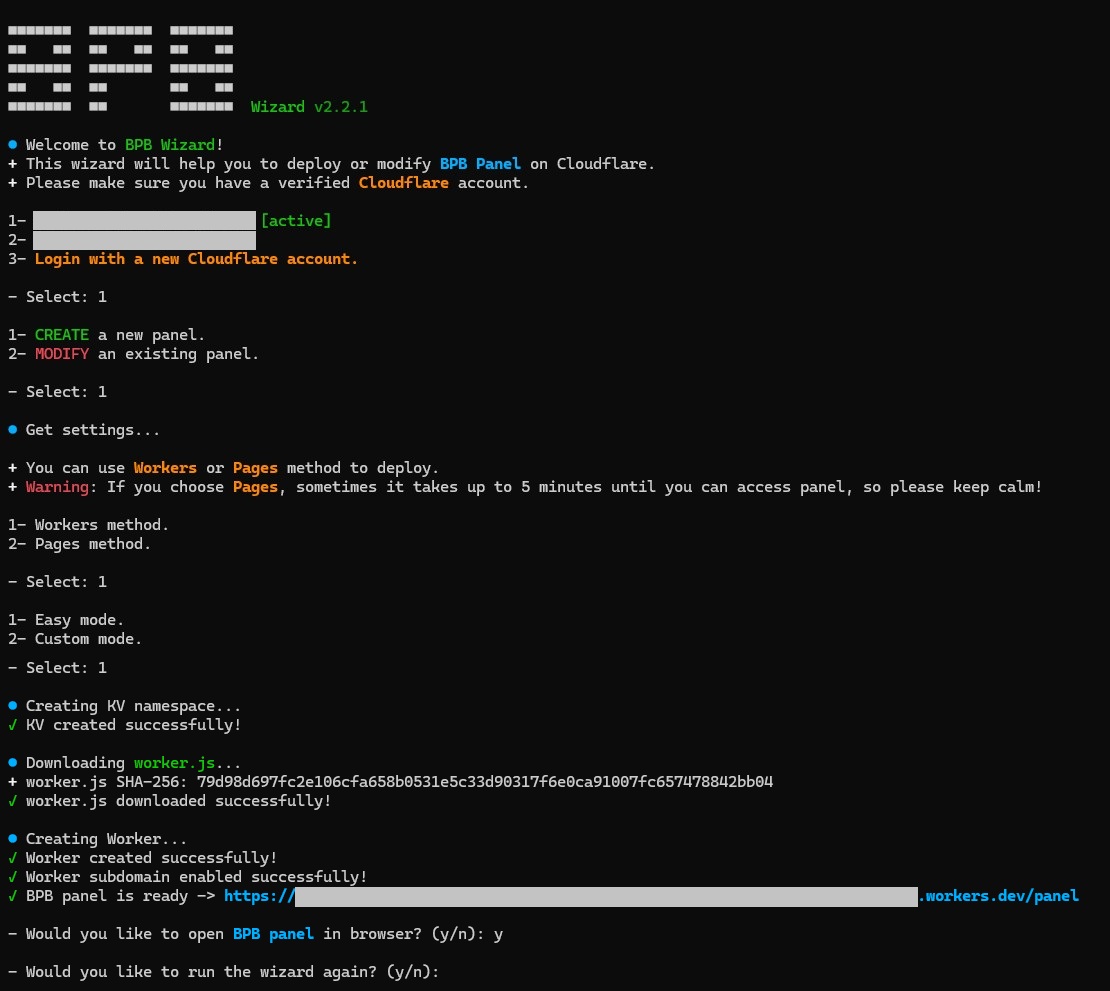Click 'Login with a new Cloudflare account.' option

[196, 259]
